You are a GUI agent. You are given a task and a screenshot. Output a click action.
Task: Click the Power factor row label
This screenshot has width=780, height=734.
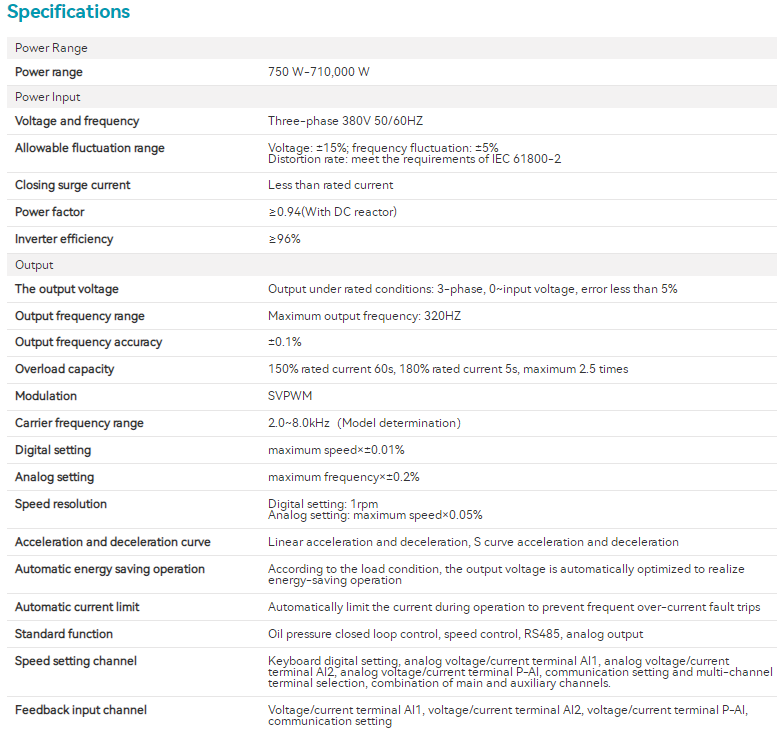50,212
